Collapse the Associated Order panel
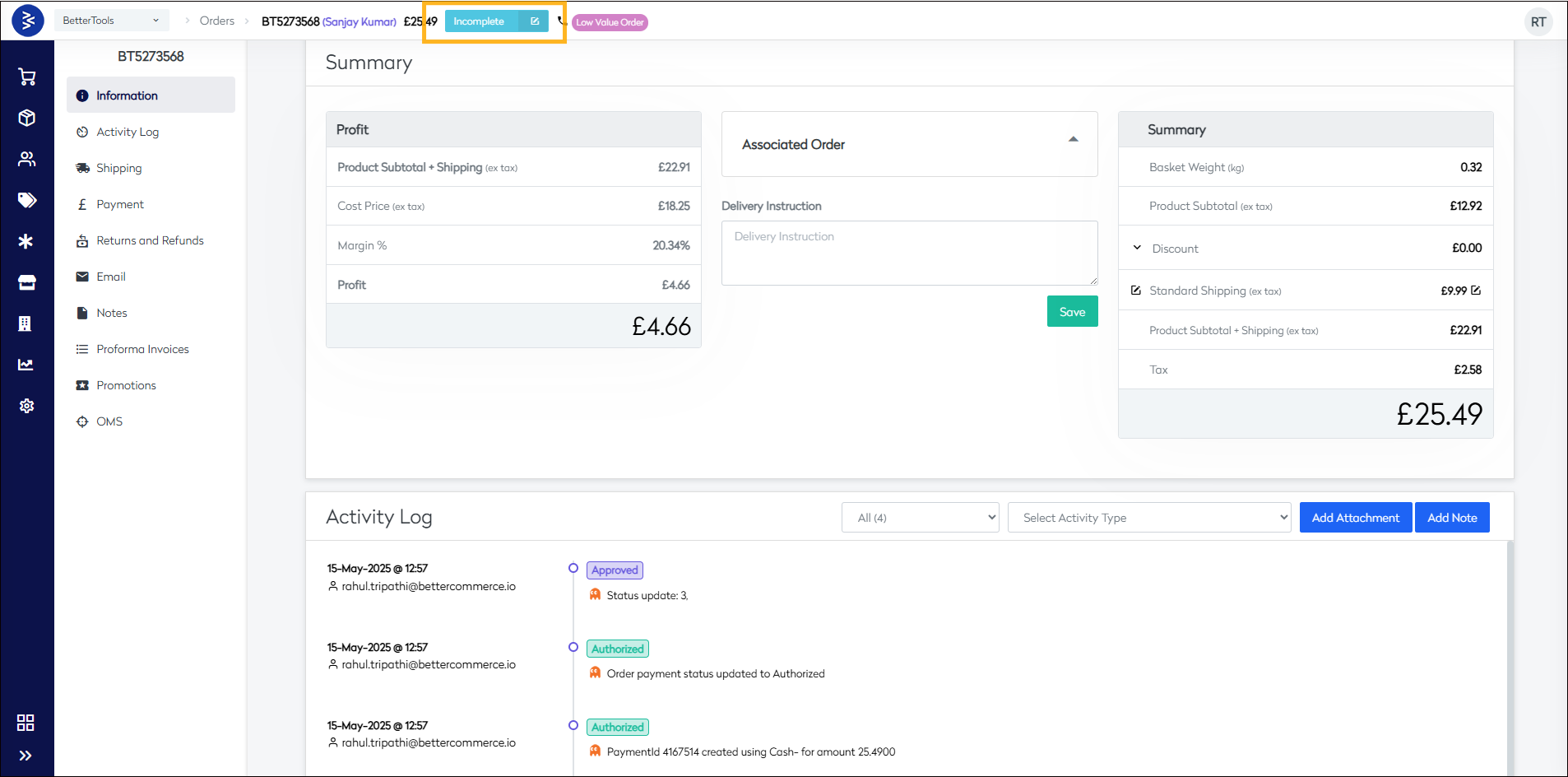Viewport: 1568px width, 777px height. pos(1073,140)
